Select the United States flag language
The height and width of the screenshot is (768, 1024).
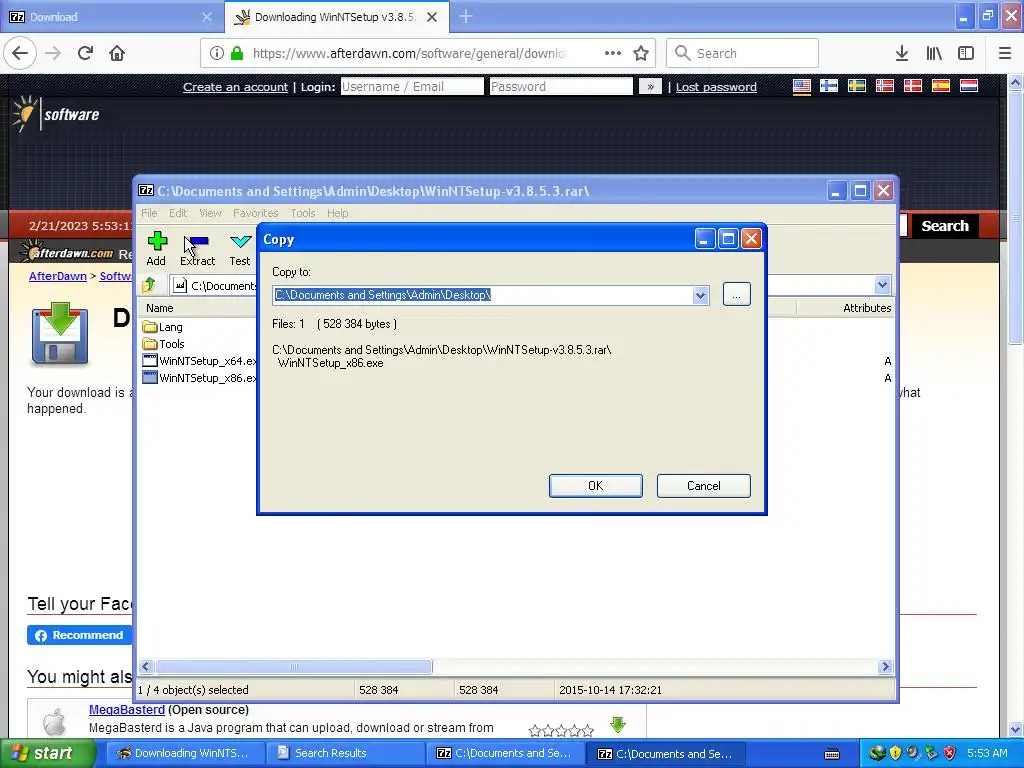[802, 86]
